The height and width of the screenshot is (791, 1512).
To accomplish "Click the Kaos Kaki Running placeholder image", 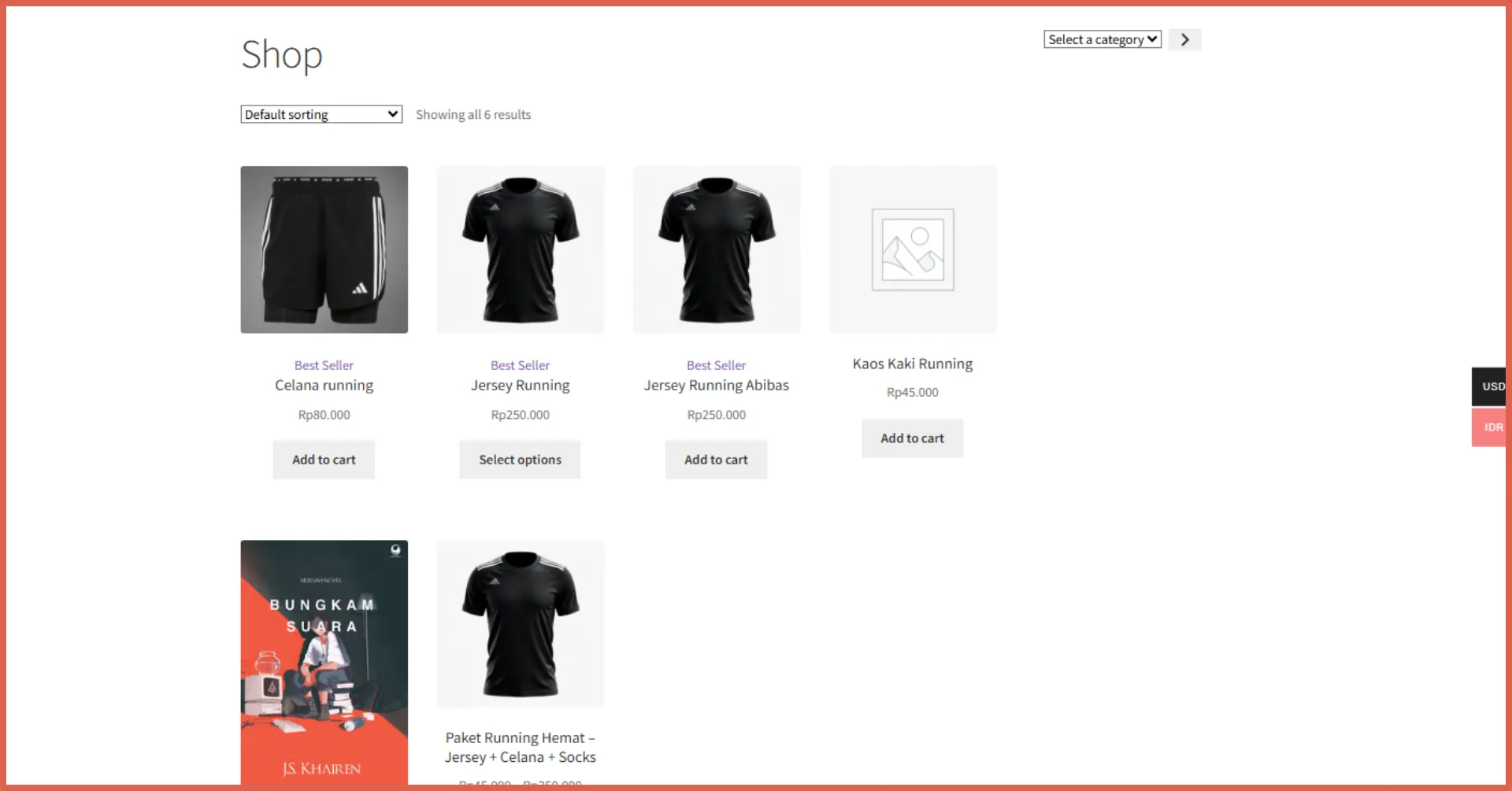I will [x=913, y=249].
